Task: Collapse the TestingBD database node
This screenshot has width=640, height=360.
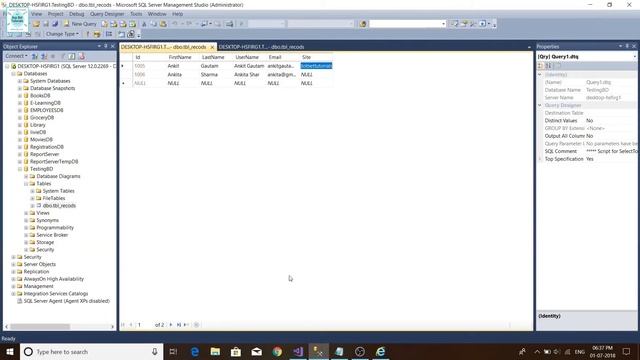Action: point(20,169)
